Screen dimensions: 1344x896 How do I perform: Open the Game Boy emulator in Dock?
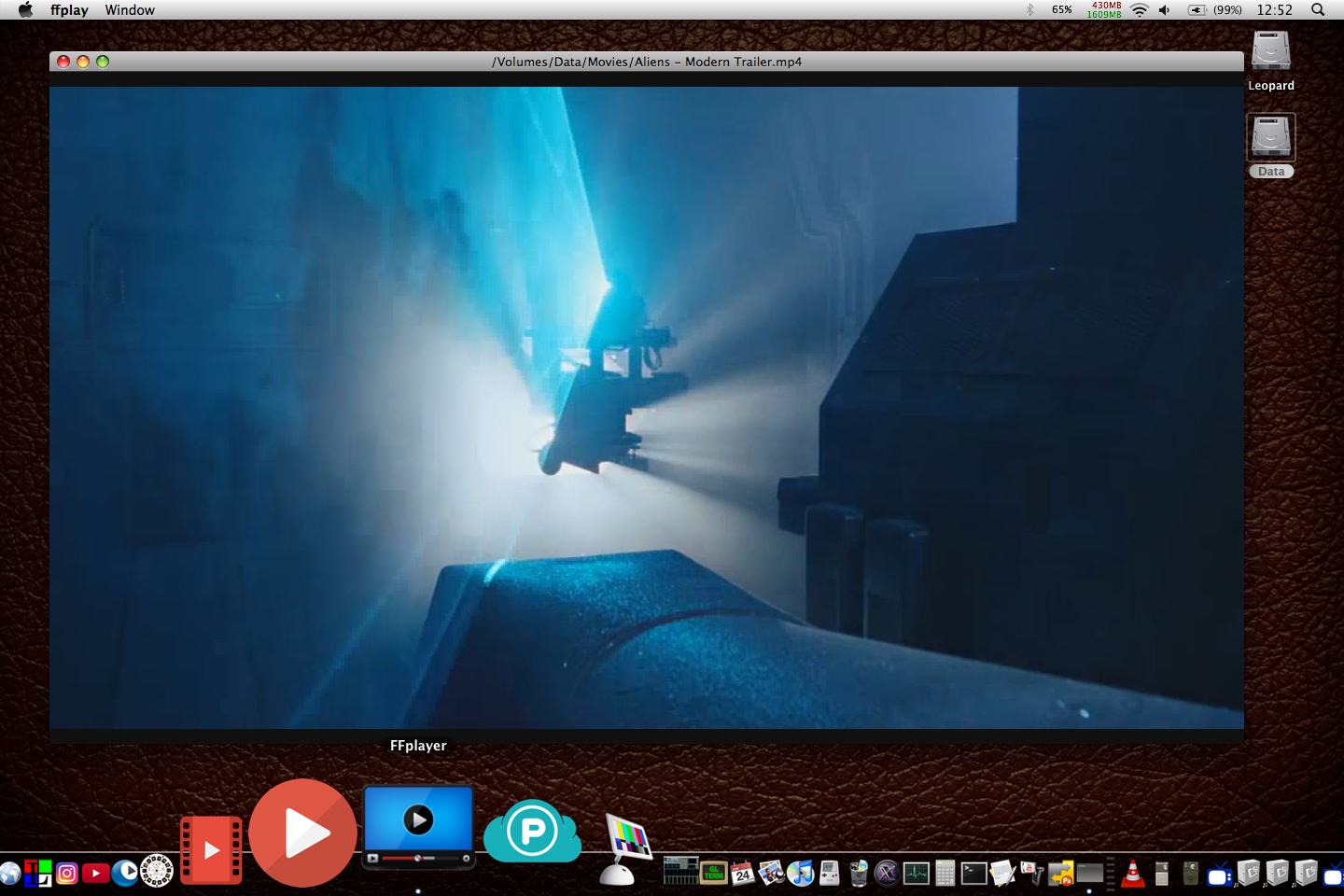(x=830, y=873)
